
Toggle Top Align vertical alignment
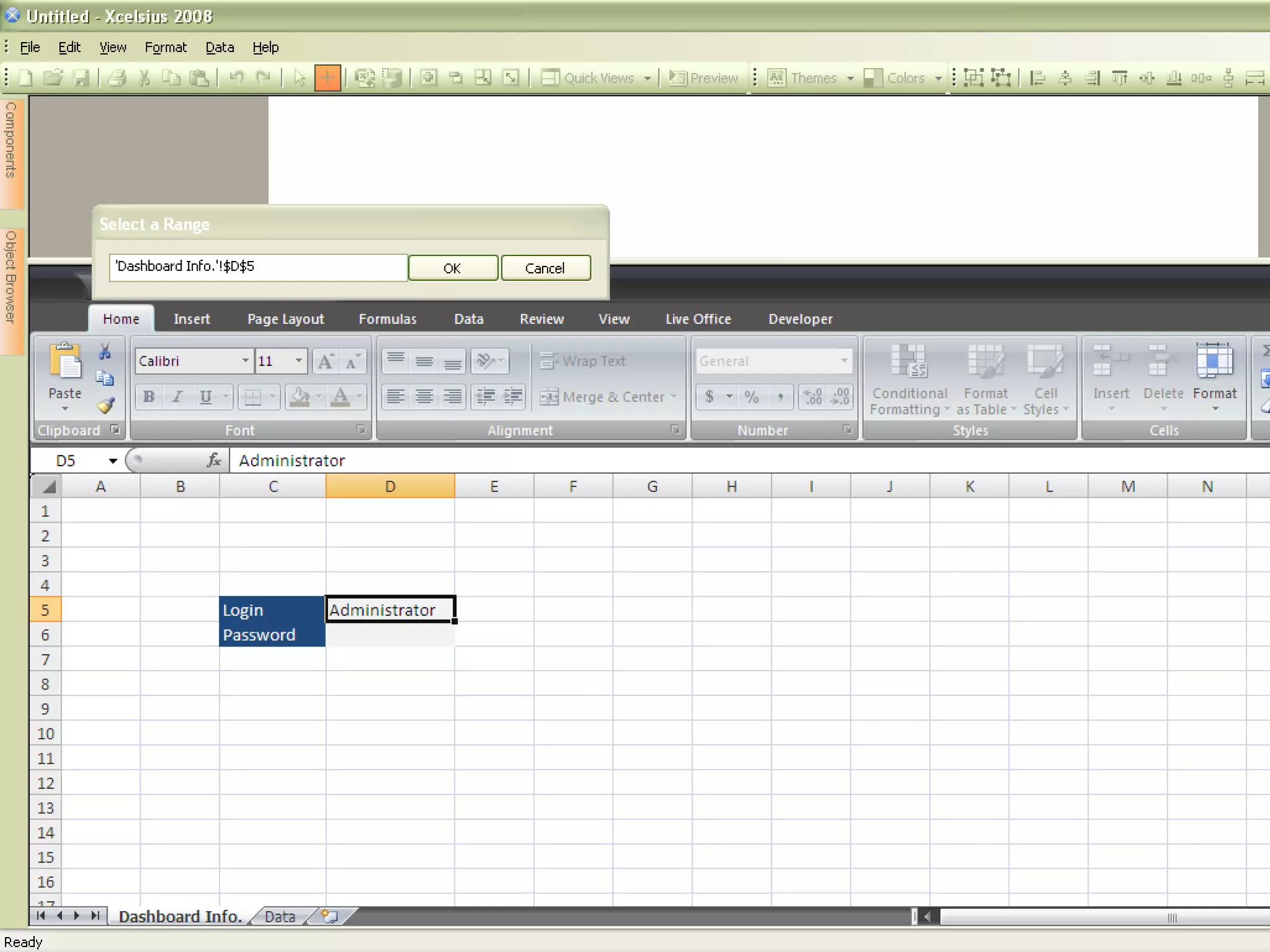click(396, 361)
